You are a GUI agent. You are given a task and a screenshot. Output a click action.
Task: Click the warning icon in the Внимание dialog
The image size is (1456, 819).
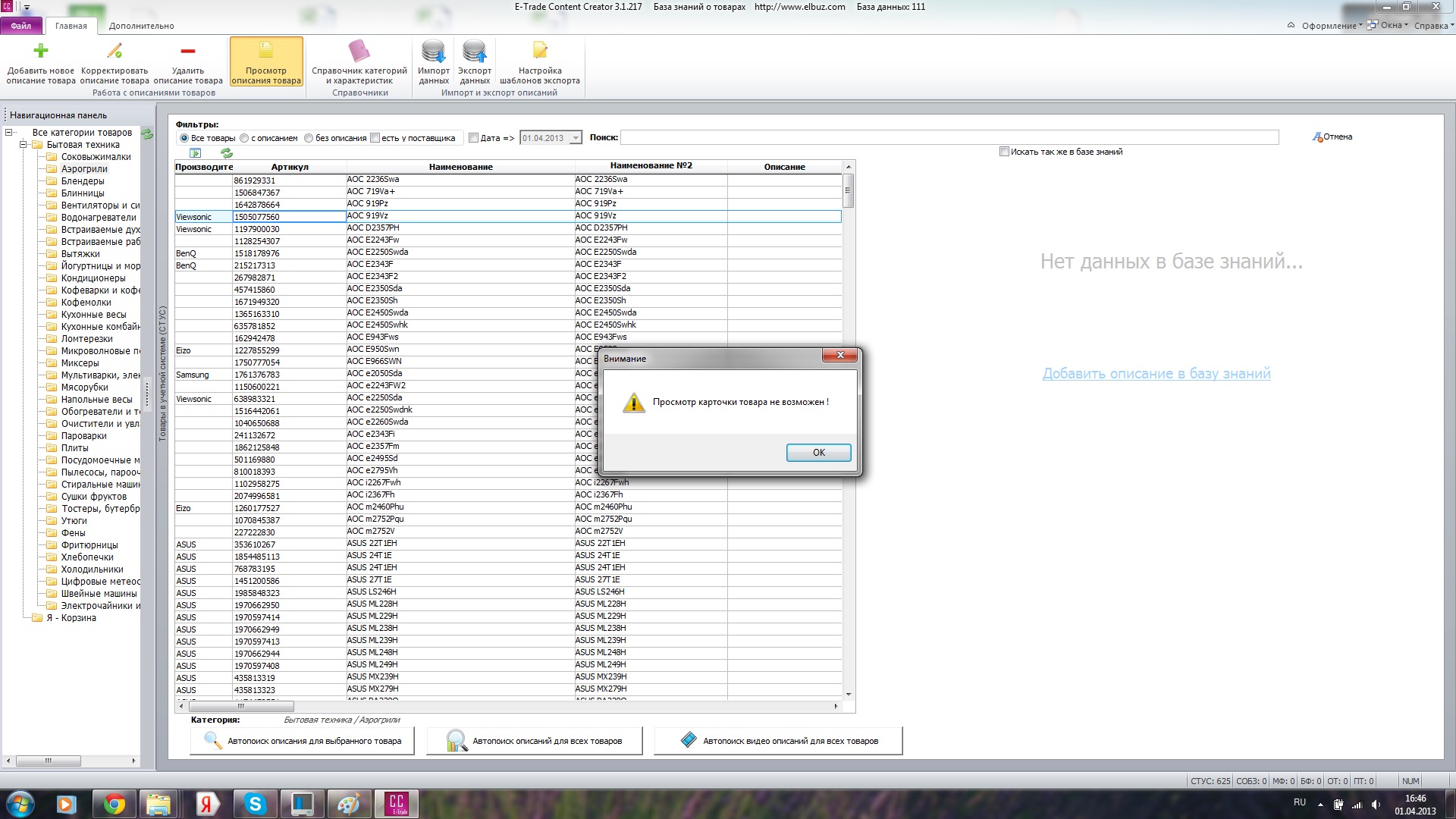[633, 403]
